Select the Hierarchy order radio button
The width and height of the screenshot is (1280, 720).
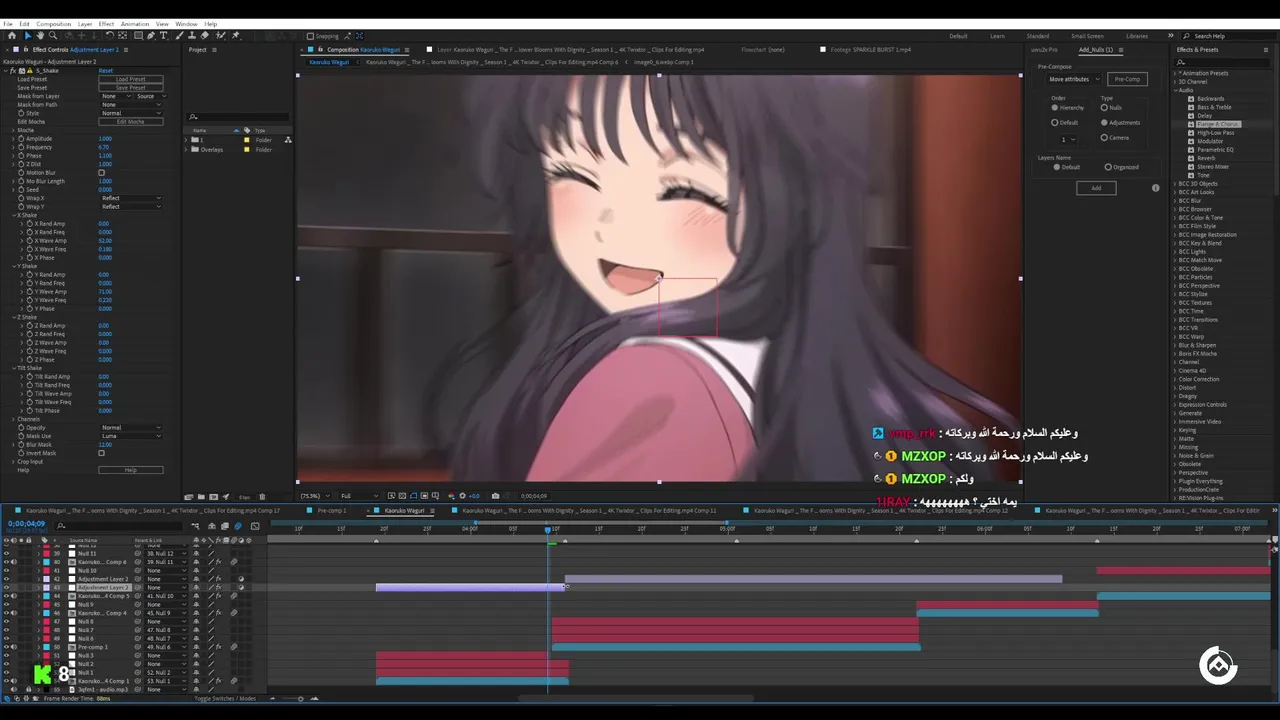[x=1055, y=108]
